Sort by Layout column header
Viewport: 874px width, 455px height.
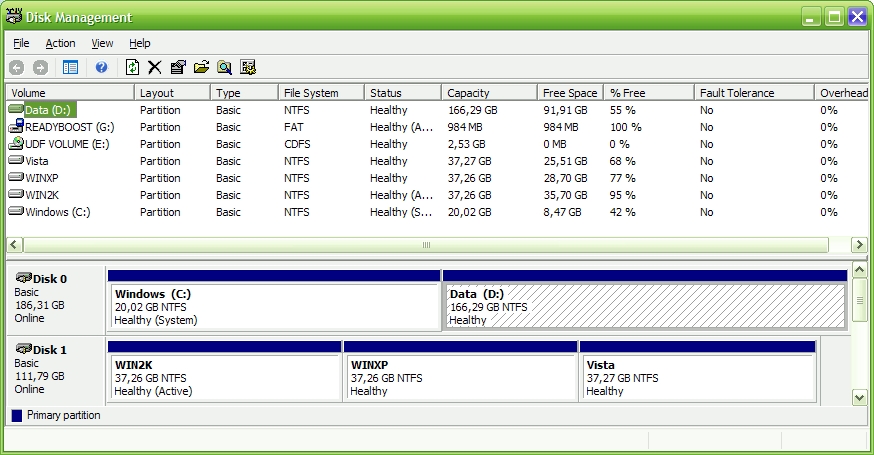click(x=172, y=93)
